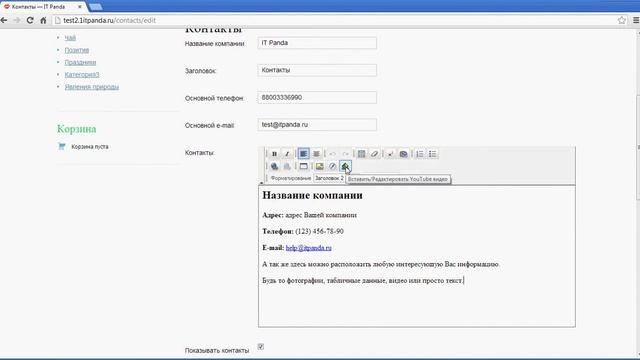The height and width of the screenshot is (360, 640).
Task: Click the Корзина sidebar heading
Action: [77, 129]
